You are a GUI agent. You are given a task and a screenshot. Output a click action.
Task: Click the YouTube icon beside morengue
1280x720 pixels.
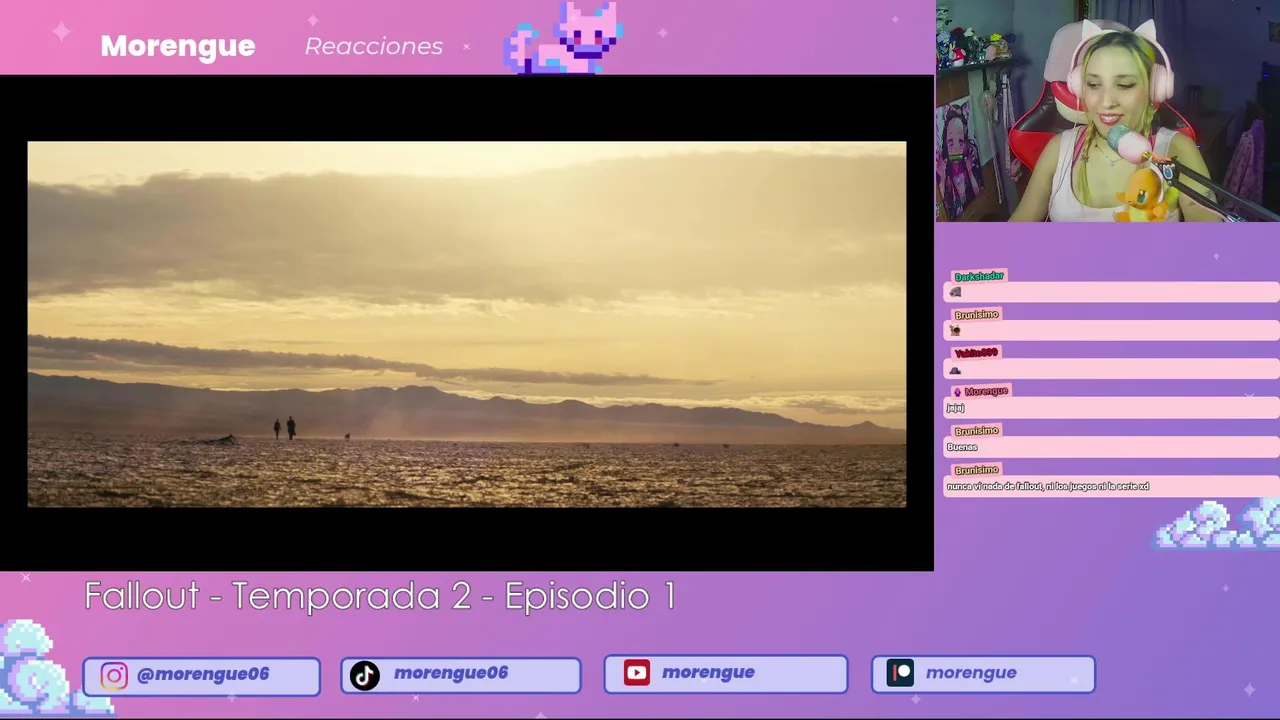(x=637, y=673)
